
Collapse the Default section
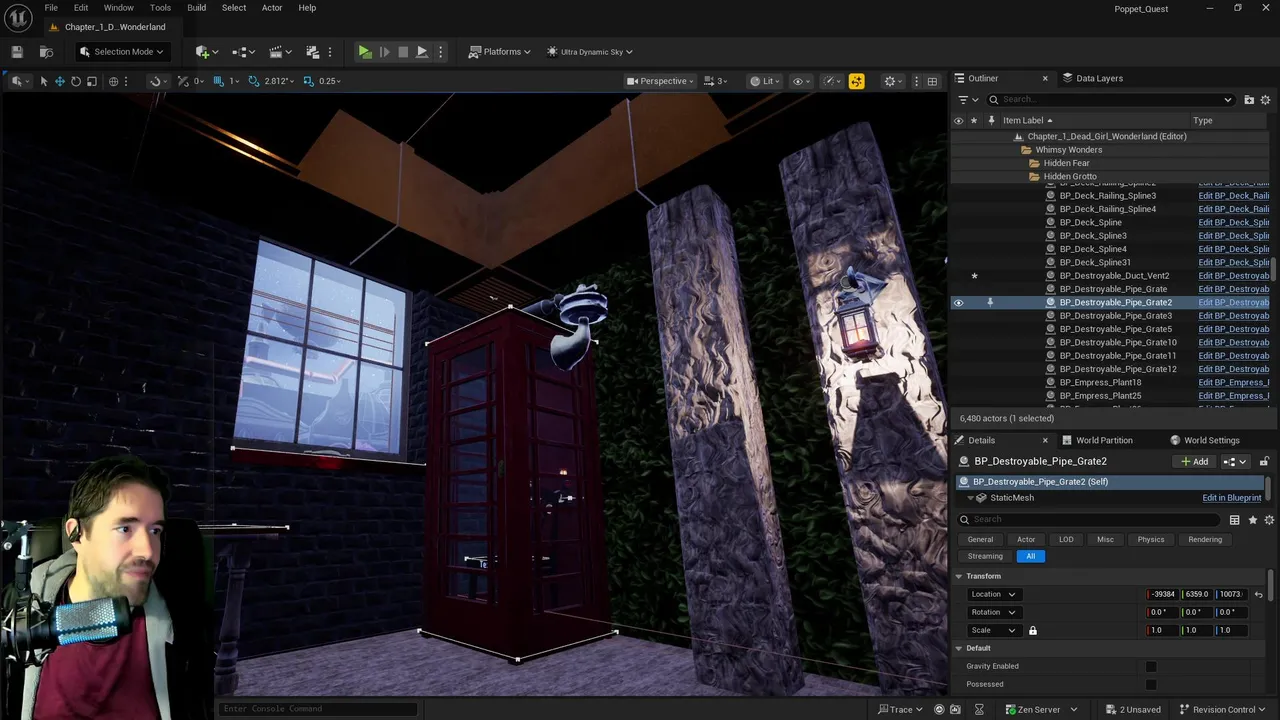(x=958, y=648)
